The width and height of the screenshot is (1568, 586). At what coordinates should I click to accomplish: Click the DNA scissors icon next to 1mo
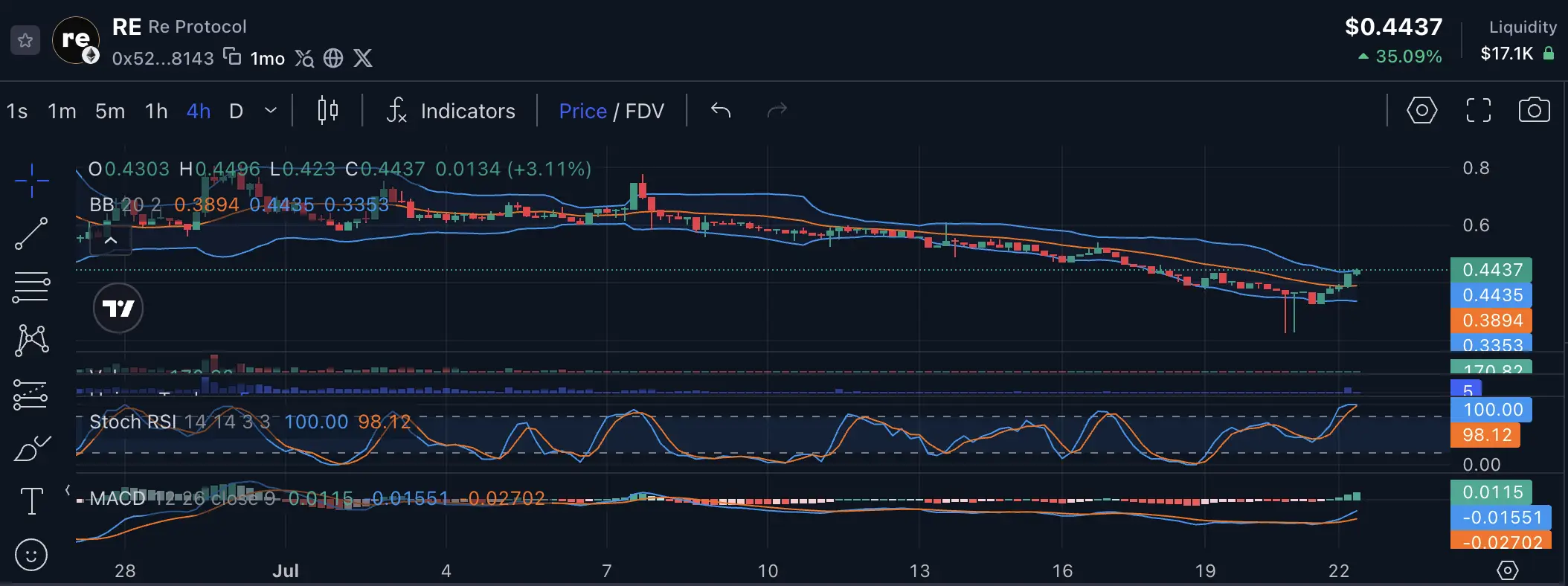(304, 58)
